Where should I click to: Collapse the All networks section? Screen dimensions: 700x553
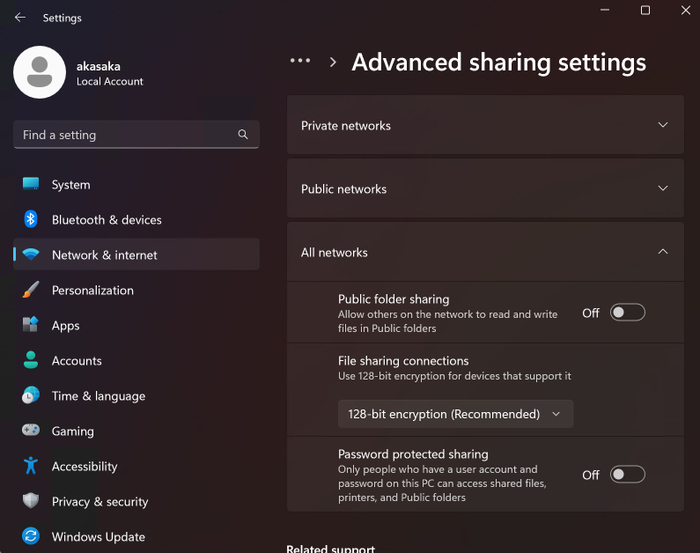pos(485,252)
